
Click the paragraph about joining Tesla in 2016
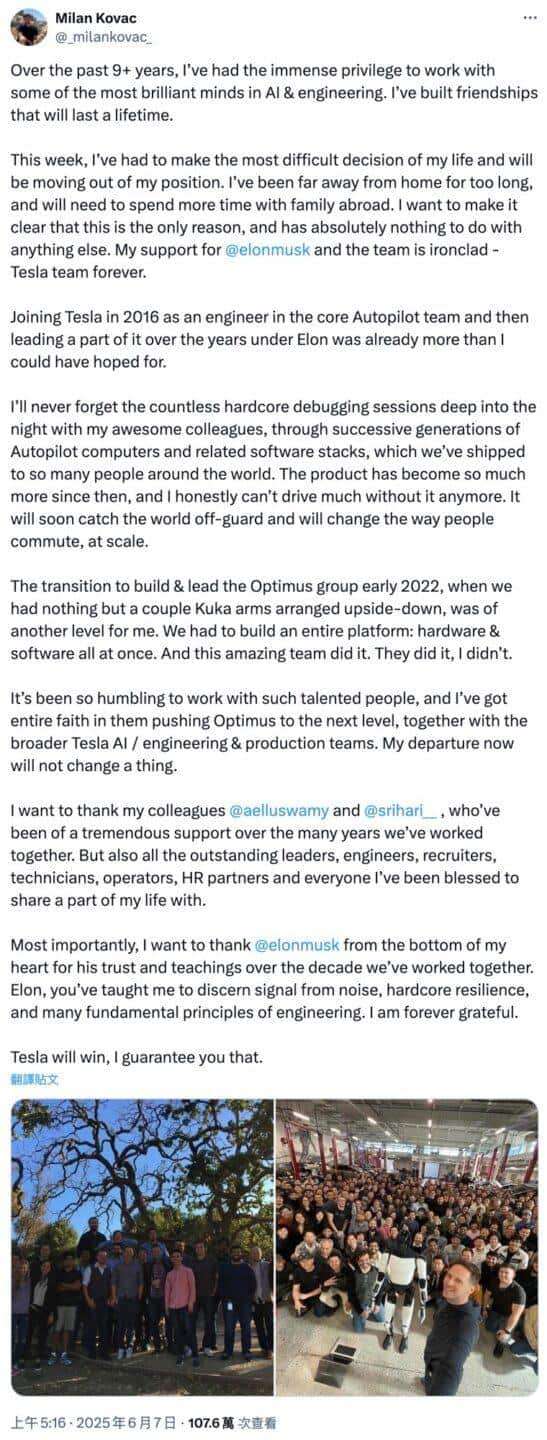(x=270, y=338)
